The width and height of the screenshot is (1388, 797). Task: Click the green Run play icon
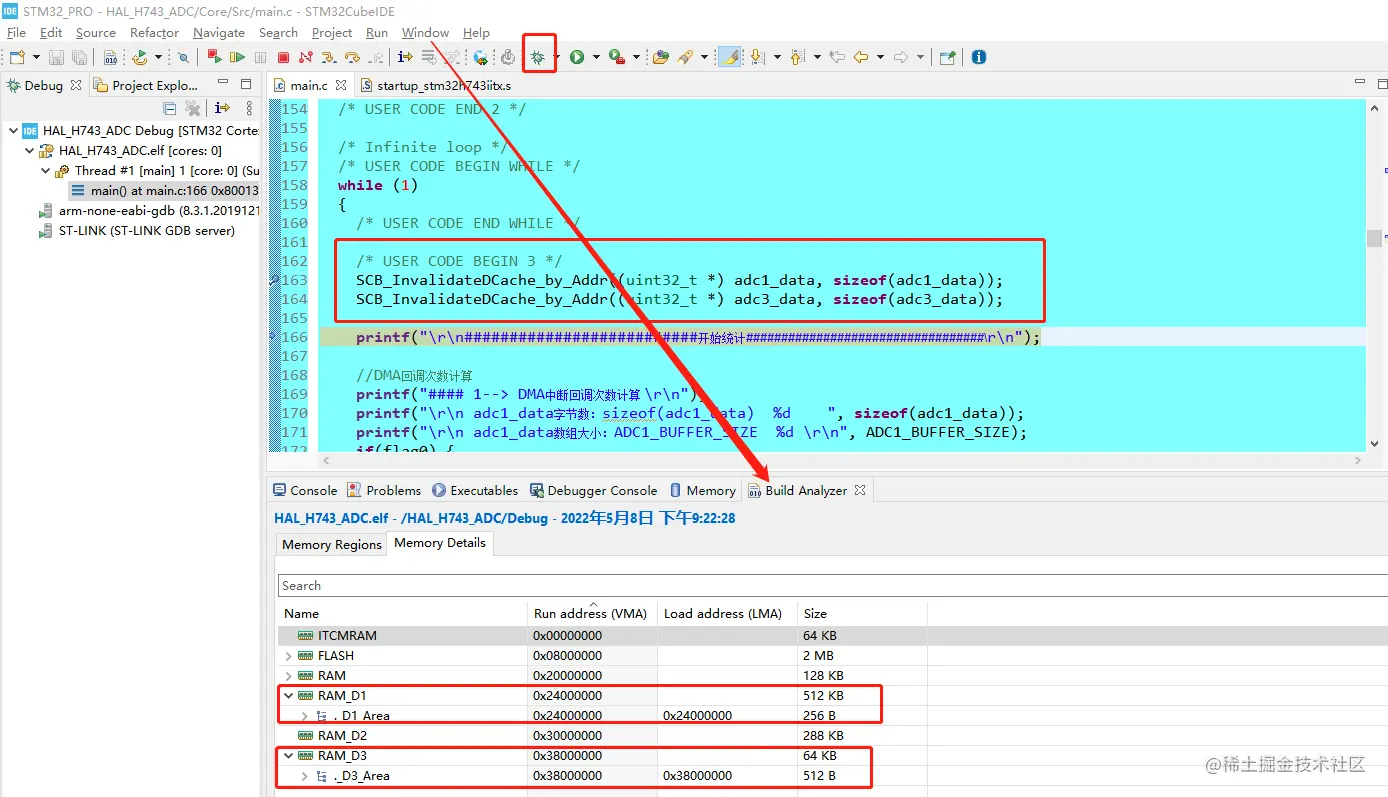[576, 57]
